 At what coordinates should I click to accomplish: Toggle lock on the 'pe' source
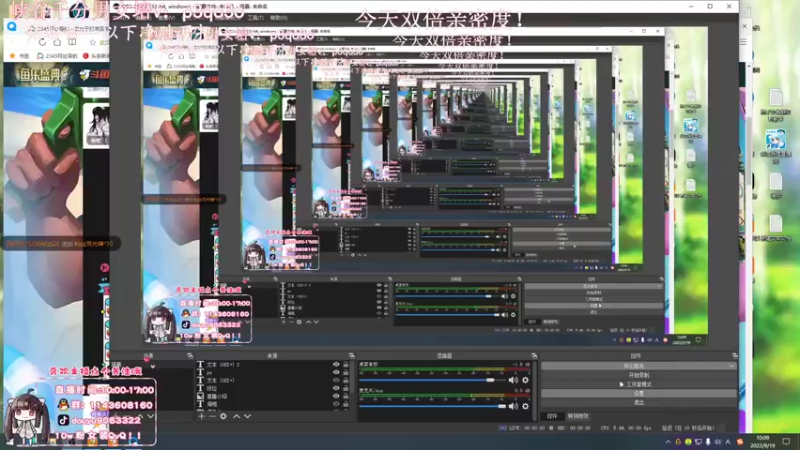pyautogui.click(x=346, y=372)
